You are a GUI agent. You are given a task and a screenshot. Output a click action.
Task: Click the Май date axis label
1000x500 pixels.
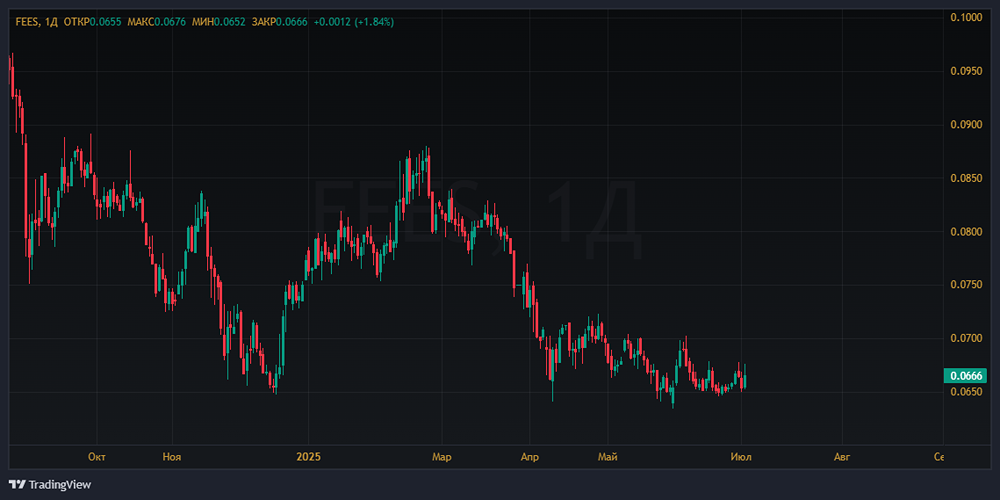(x=608, y=457)
